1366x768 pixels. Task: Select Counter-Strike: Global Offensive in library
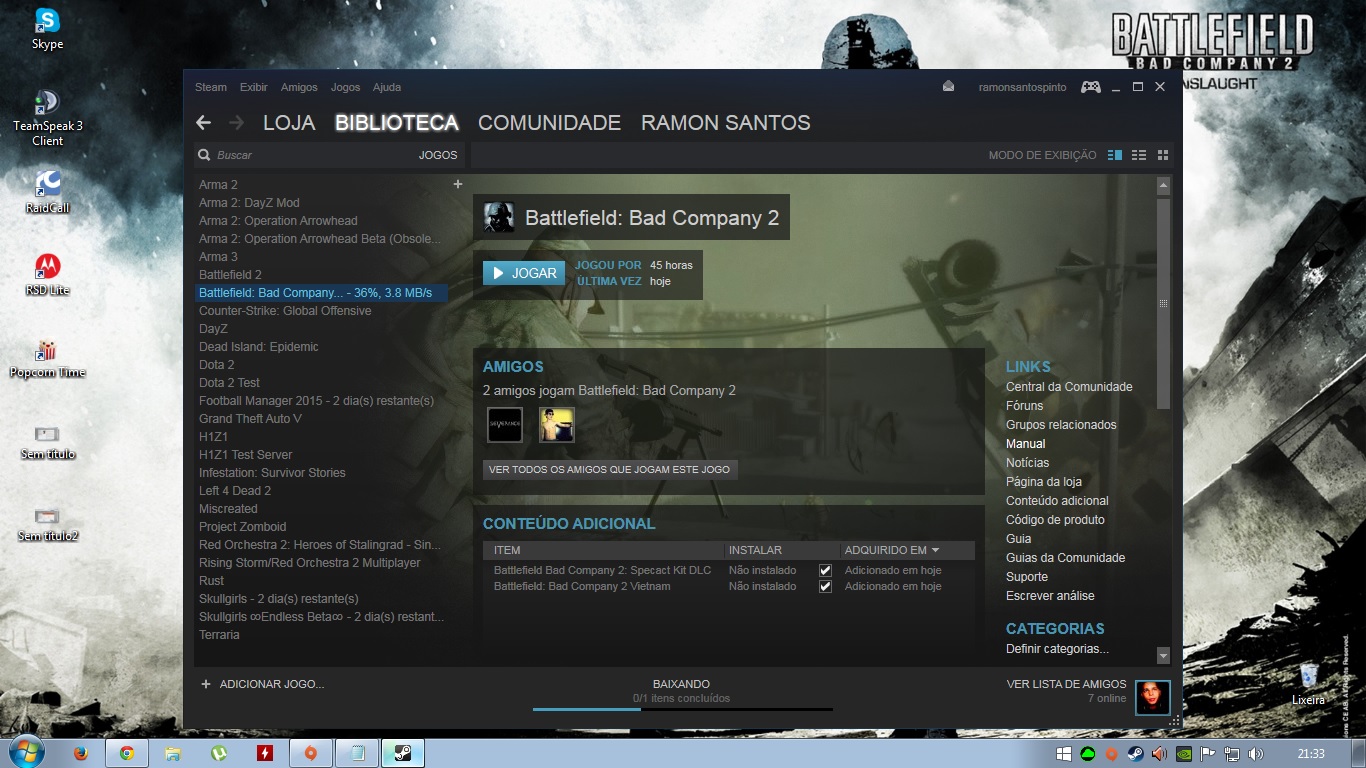coord(285,311)
